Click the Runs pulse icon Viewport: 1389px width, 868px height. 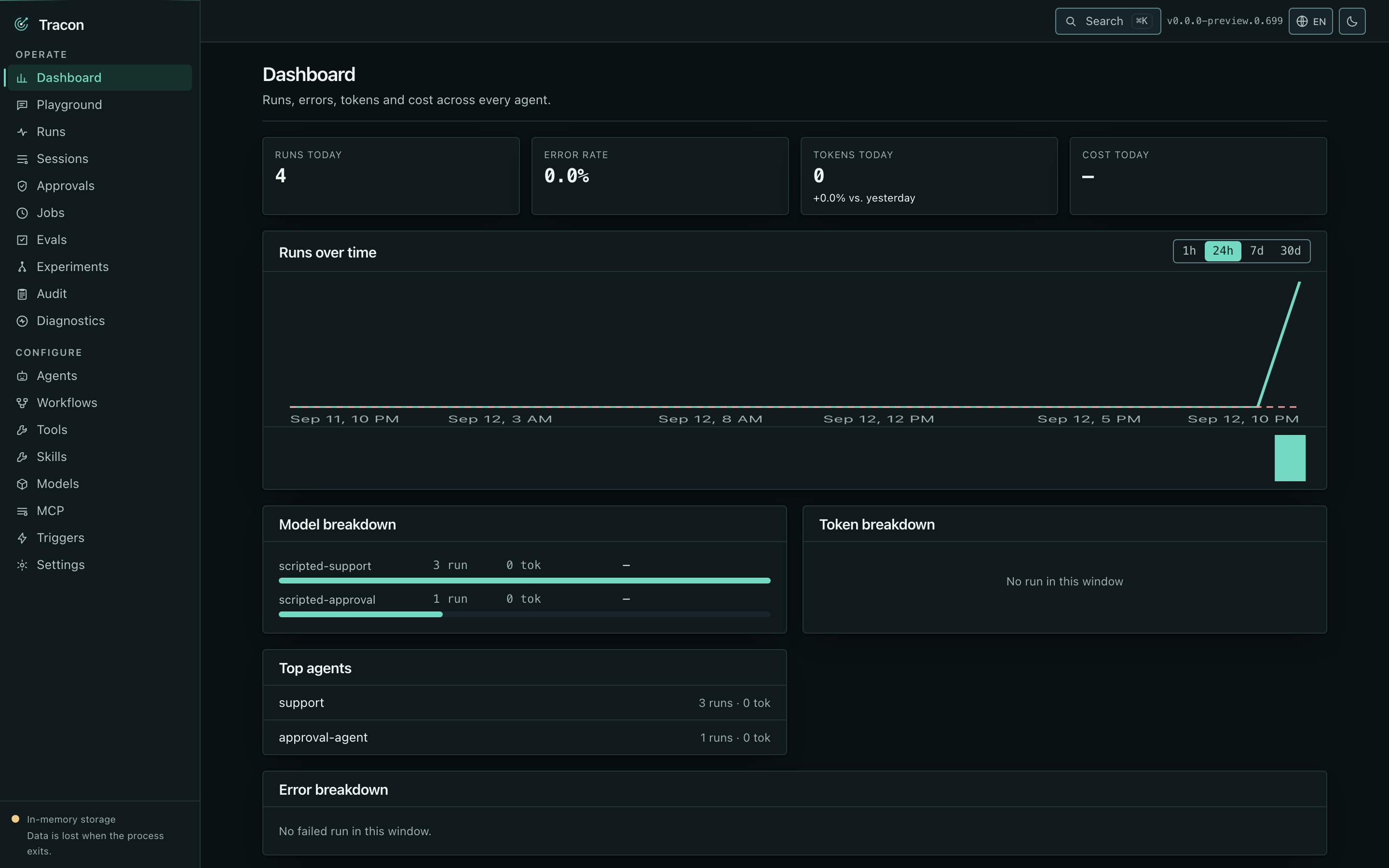click(22, 132)
